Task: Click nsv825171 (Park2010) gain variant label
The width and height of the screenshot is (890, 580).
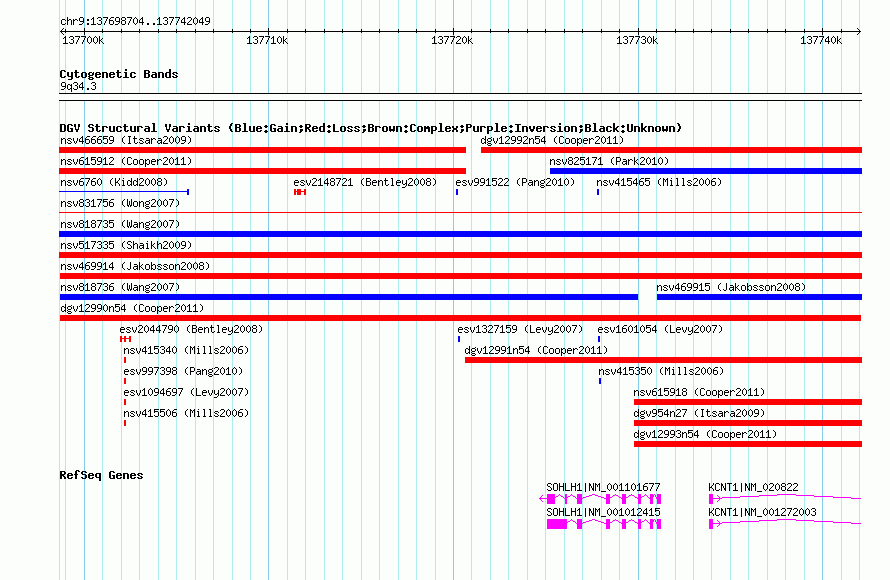Action: pyautogui.click(x=609, y=161)
